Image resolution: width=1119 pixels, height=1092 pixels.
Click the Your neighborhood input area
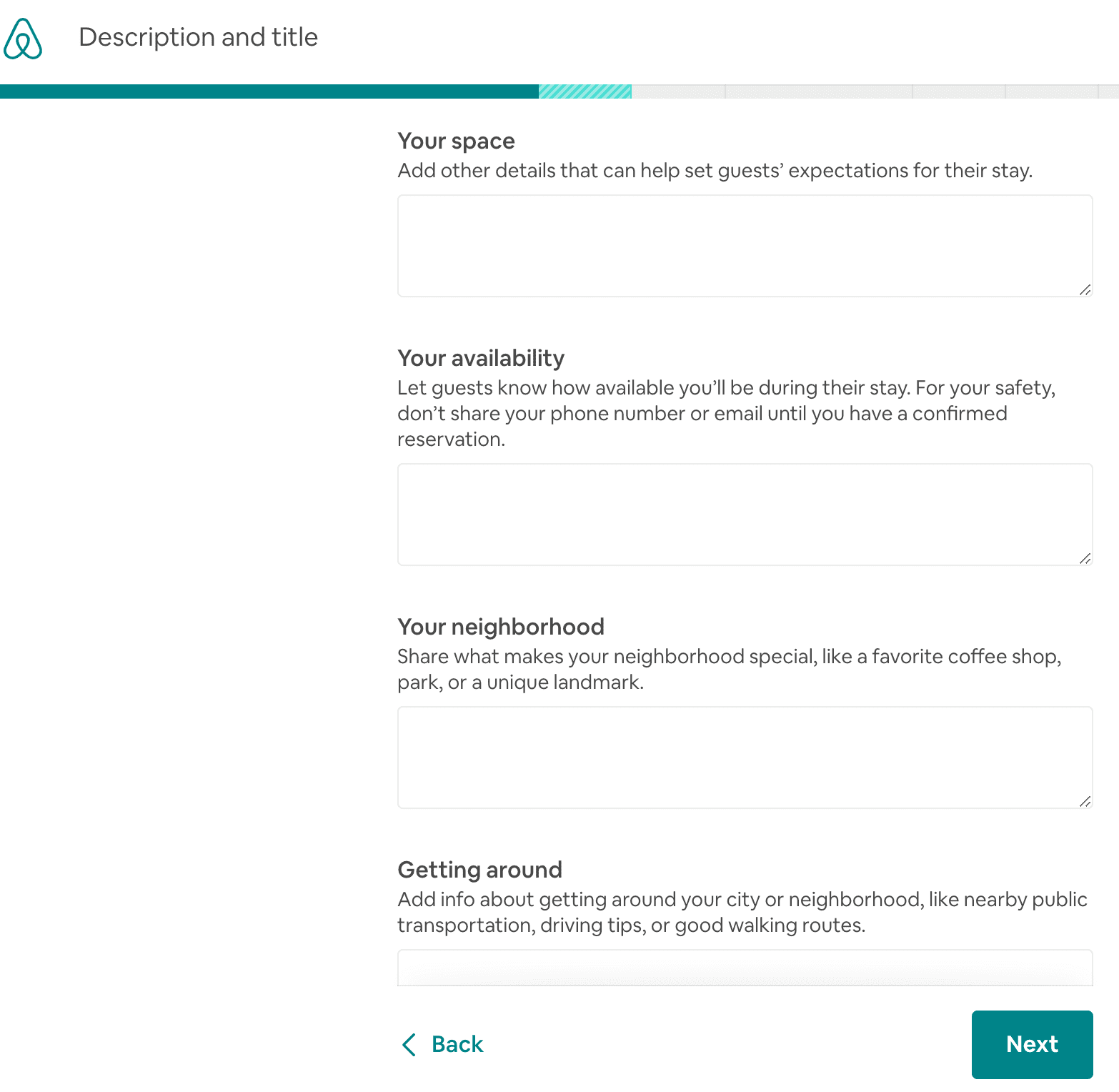745,757
